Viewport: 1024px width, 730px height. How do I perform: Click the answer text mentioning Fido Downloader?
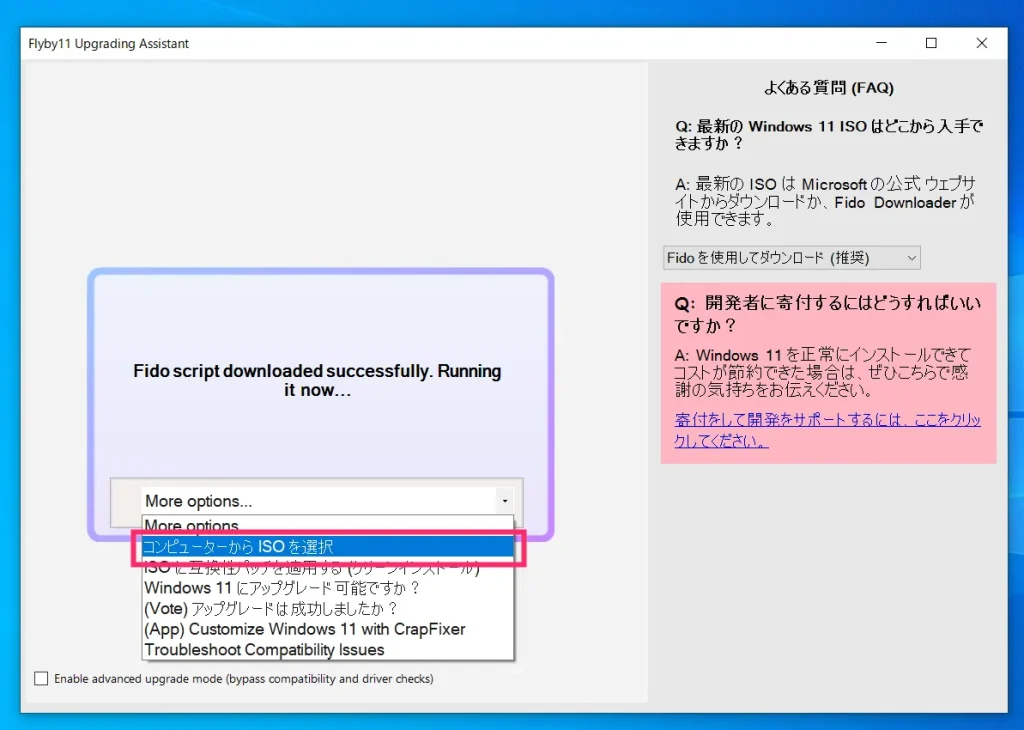825,201
